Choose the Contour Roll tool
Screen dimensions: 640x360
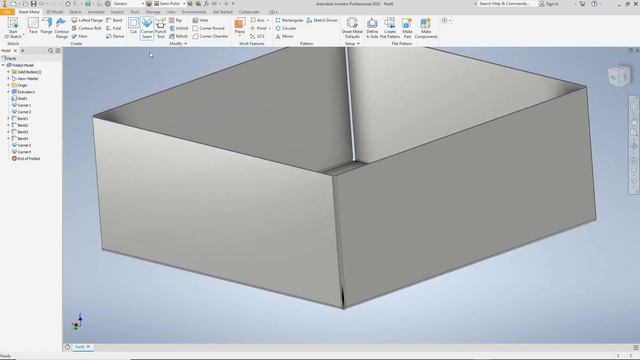click(86, 28)
